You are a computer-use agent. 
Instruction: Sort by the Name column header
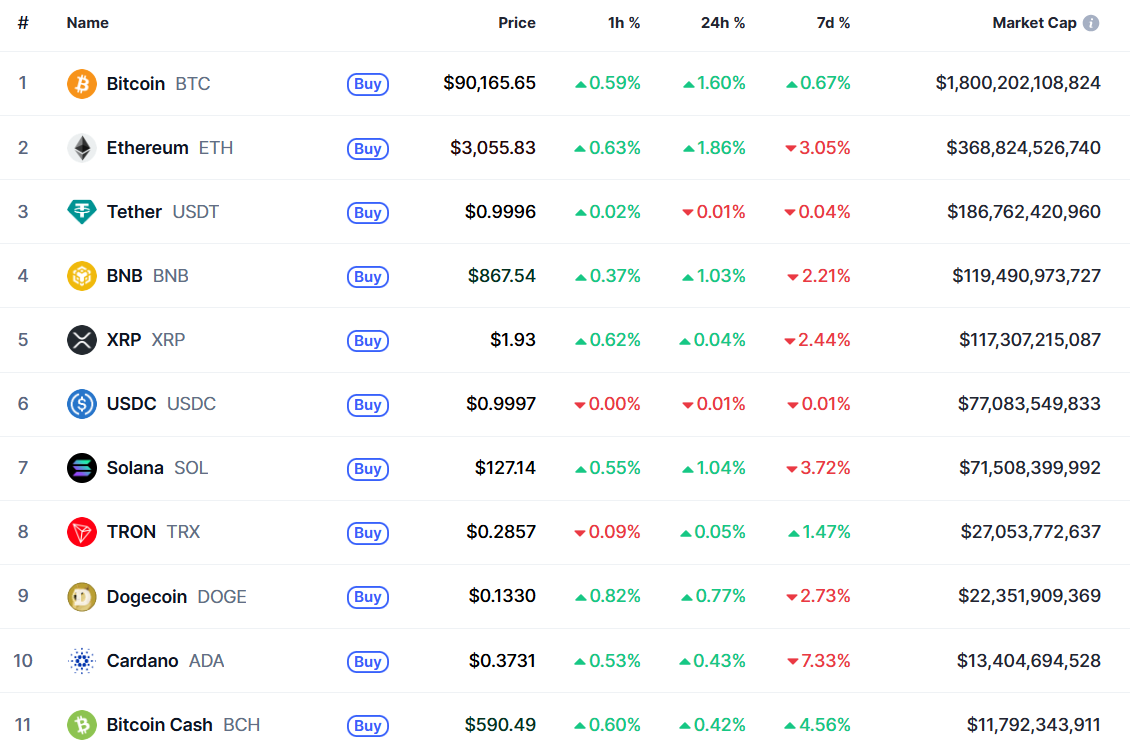(88, 23)
